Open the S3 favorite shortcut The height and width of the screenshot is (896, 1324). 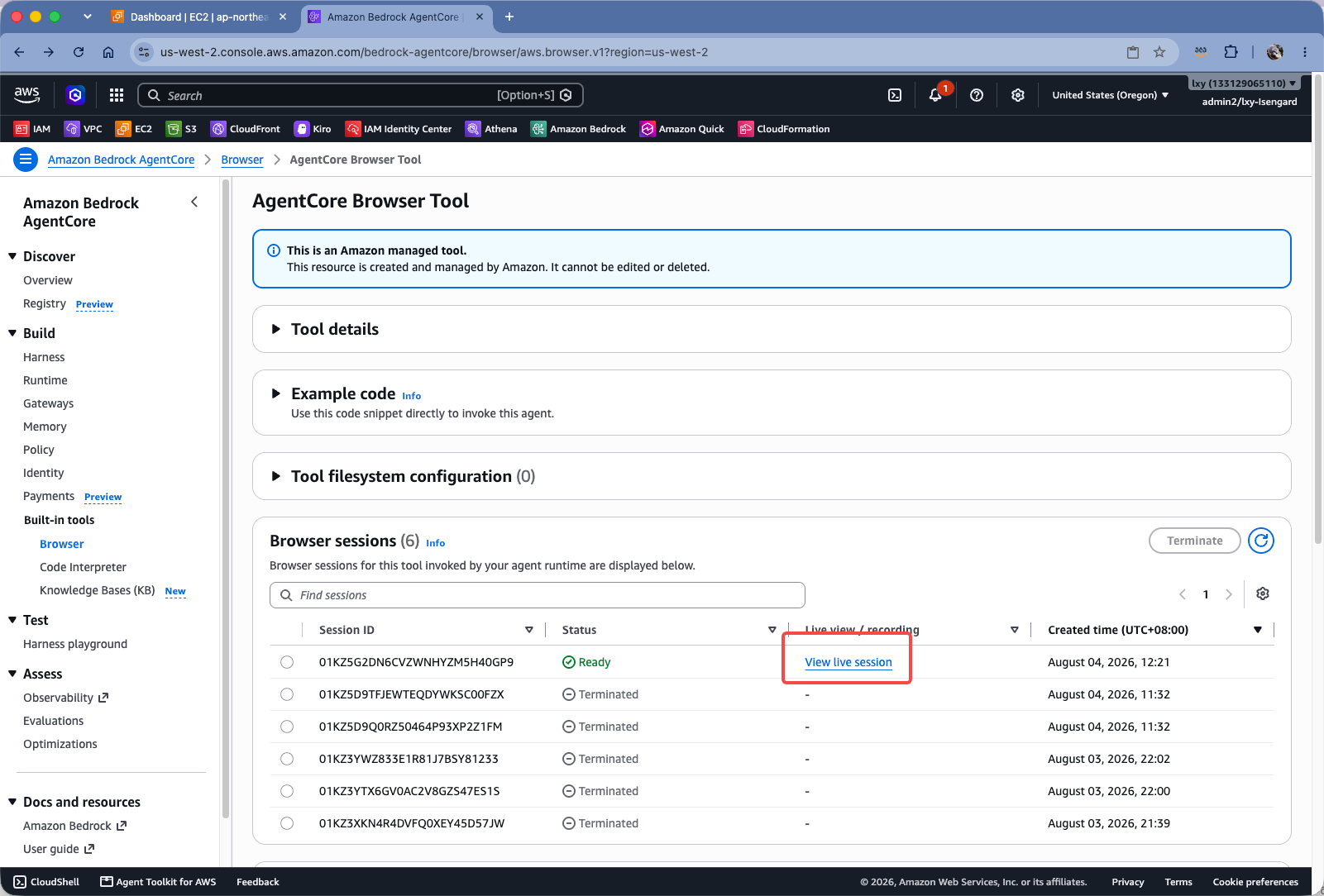pos(182,129)
